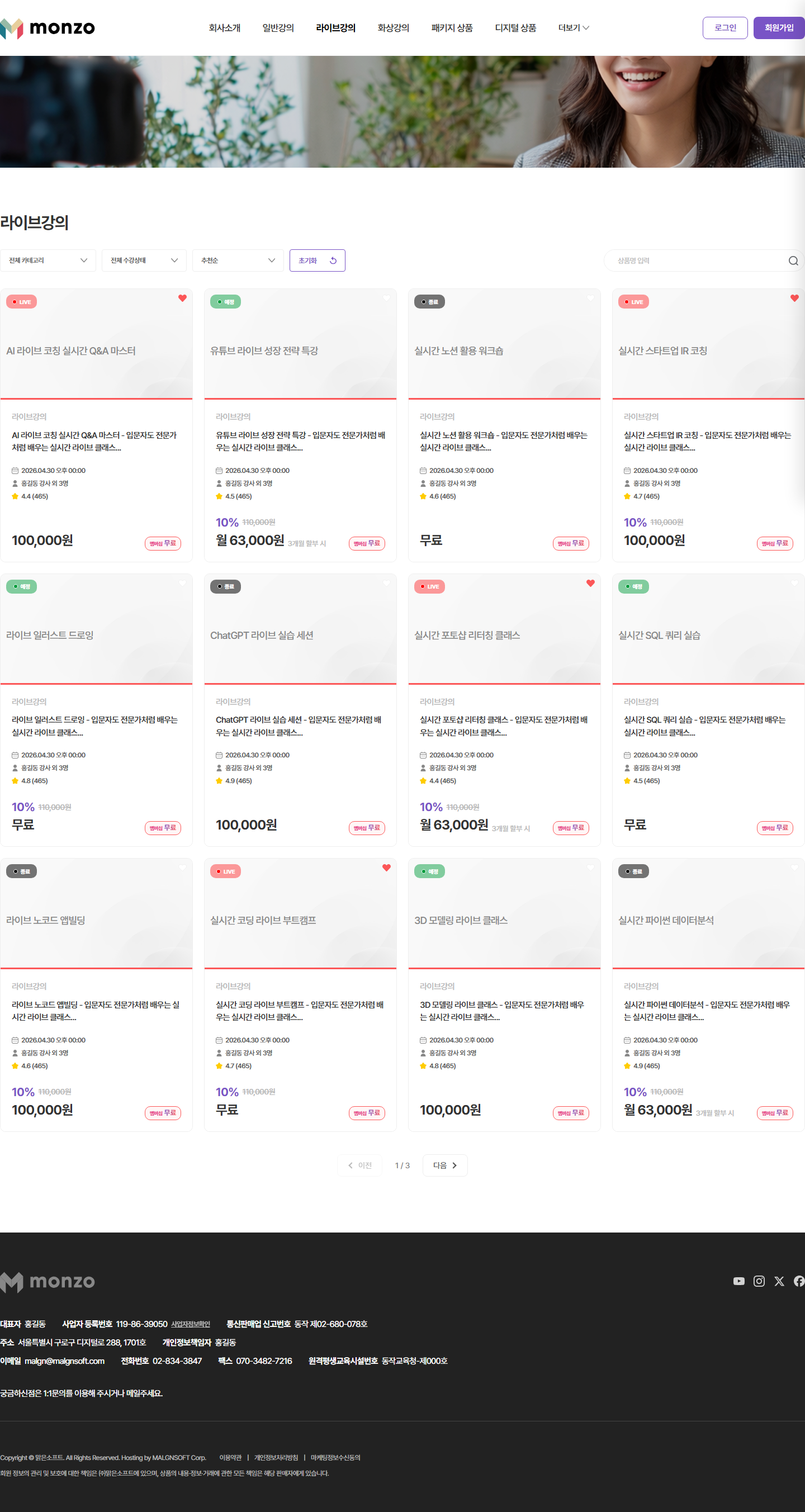Viewport: 805px width, 1512px height.
Task: Click the monzo logo in header
Action: (48, 27)
